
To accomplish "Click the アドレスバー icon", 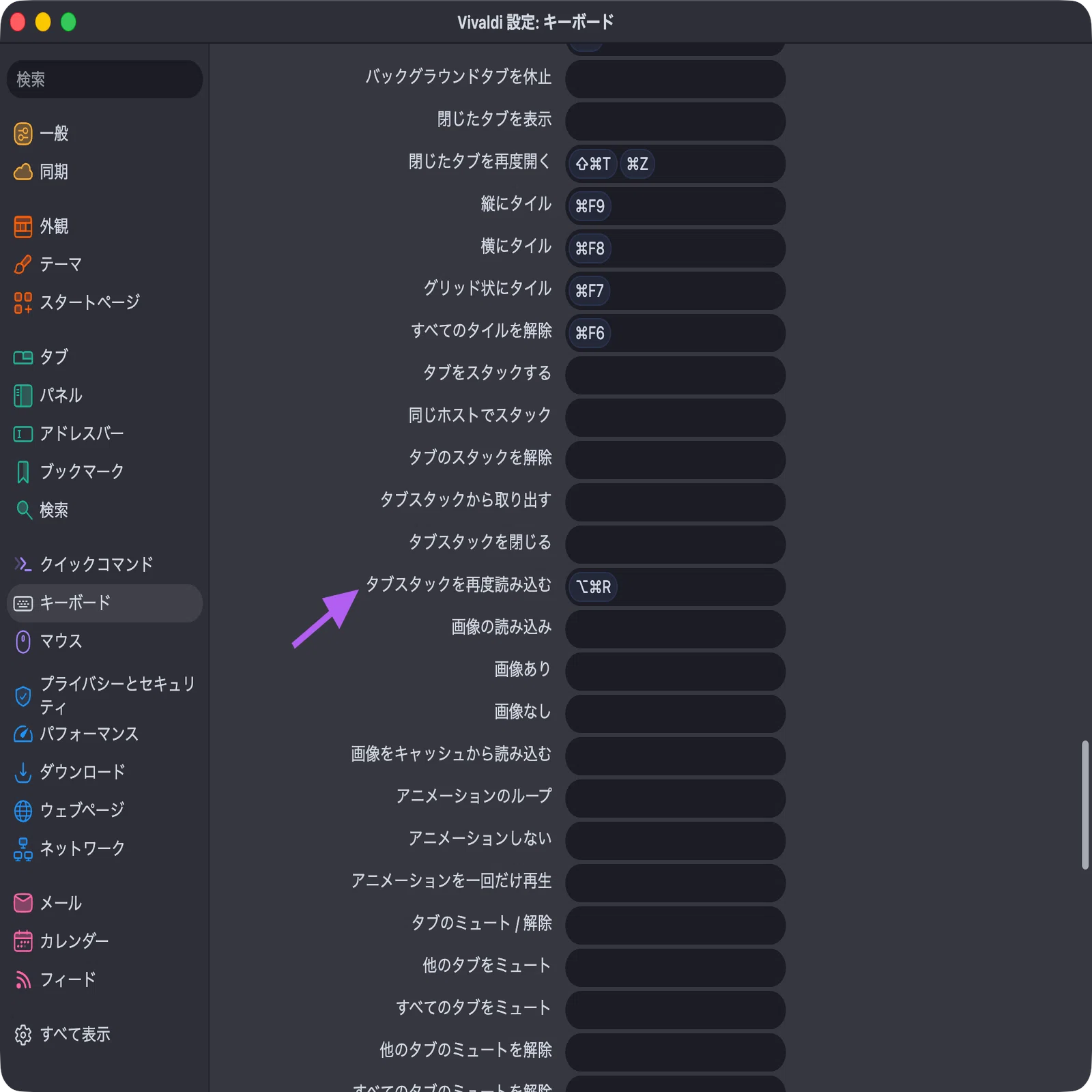I will pyautogui.click(x=23, y=434).
